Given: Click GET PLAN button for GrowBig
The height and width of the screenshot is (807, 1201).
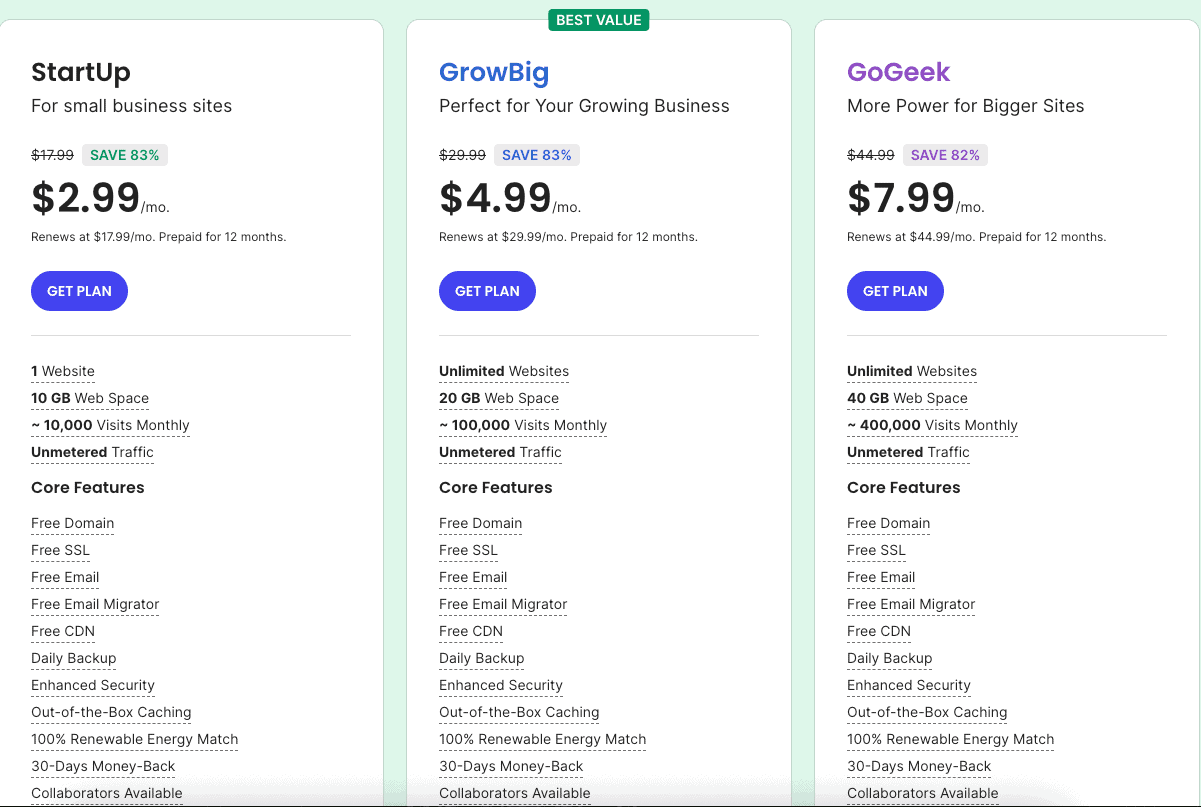Looking at the screenshot, I should pos(487,291).
